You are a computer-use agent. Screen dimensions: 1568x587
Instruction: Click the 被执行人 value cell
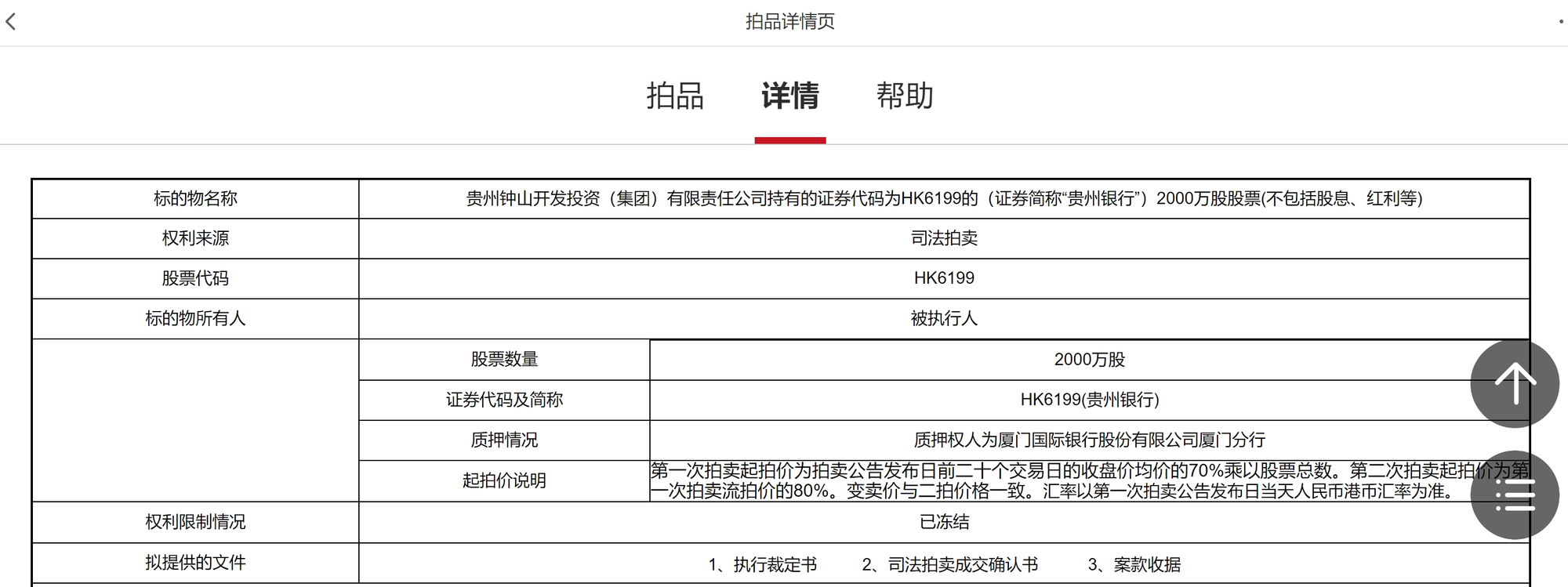click(x=944, y=318)
